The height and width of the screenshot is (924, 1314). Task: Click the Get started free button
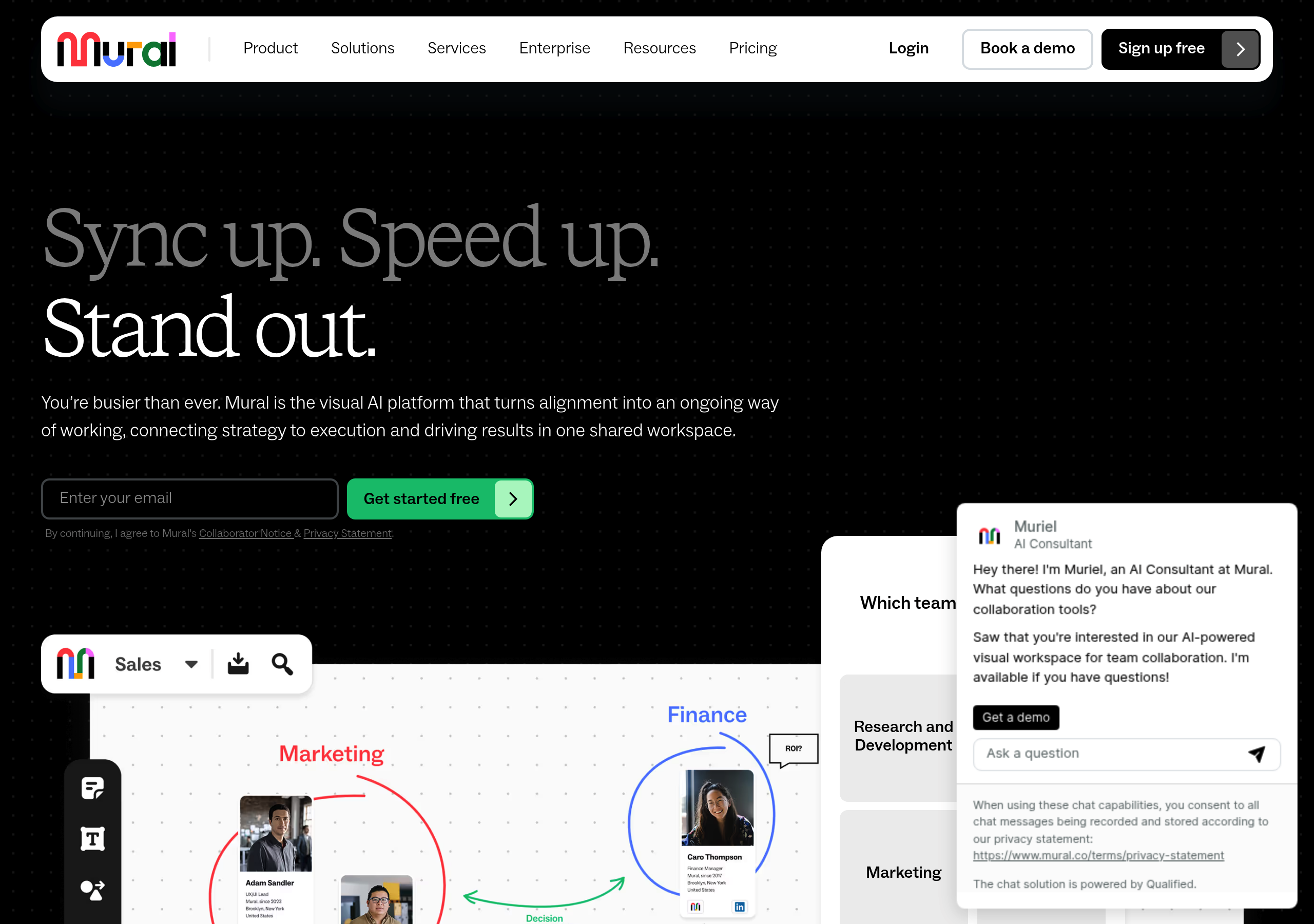coord(440,498)
